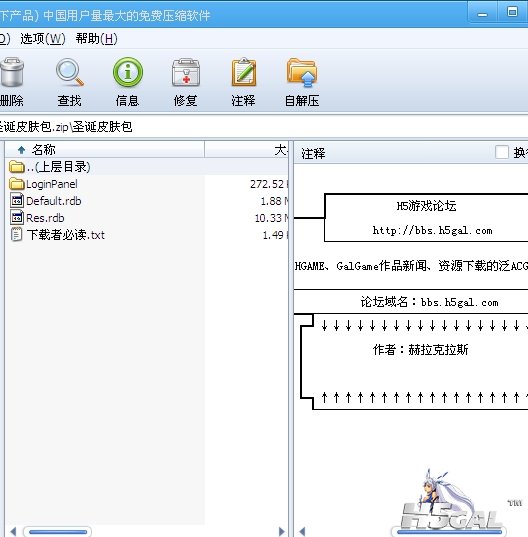Screen dimensions: 528x537
Task: Sort by the 大小 size column header
Action: tap(247, 150)
